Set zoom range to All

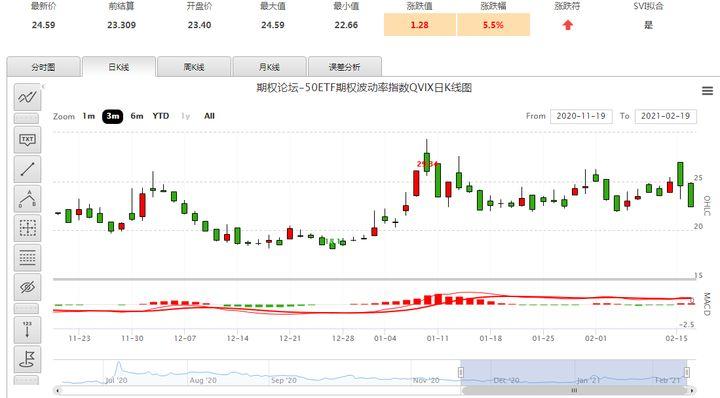point(209,116)
